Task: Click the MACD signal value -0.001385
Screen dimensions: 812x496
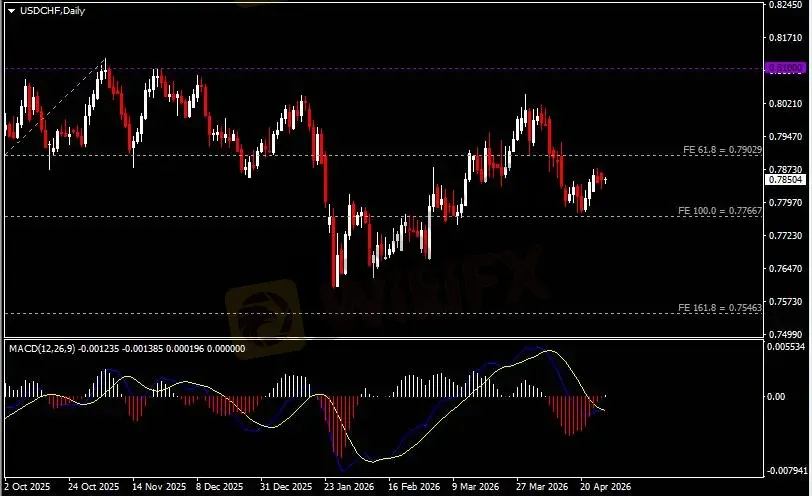Action: [x=142, y=349]
